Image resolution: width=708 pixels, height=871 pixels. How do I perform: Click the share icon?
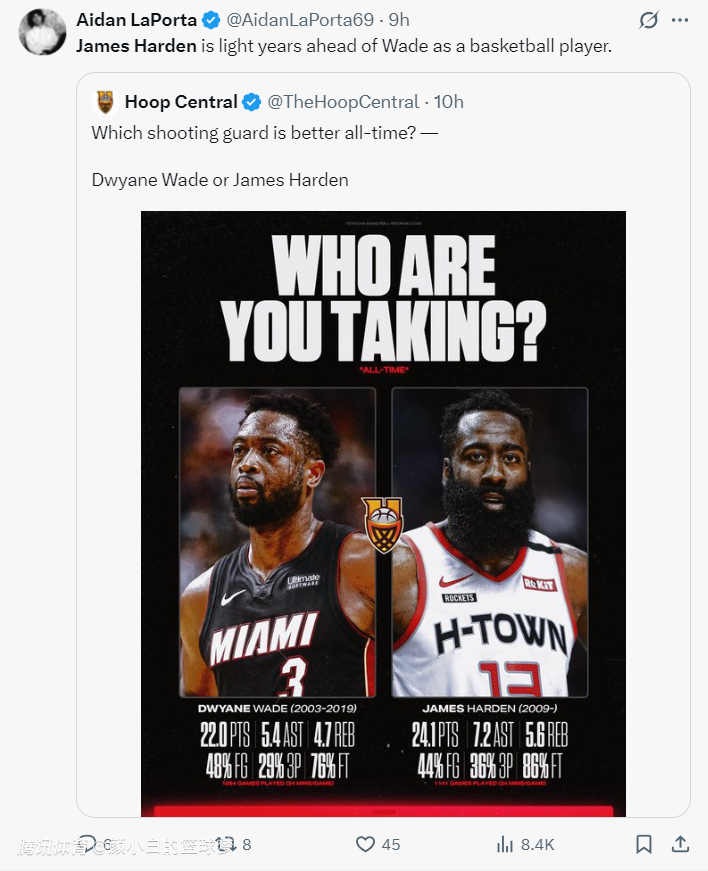[680, 845]
